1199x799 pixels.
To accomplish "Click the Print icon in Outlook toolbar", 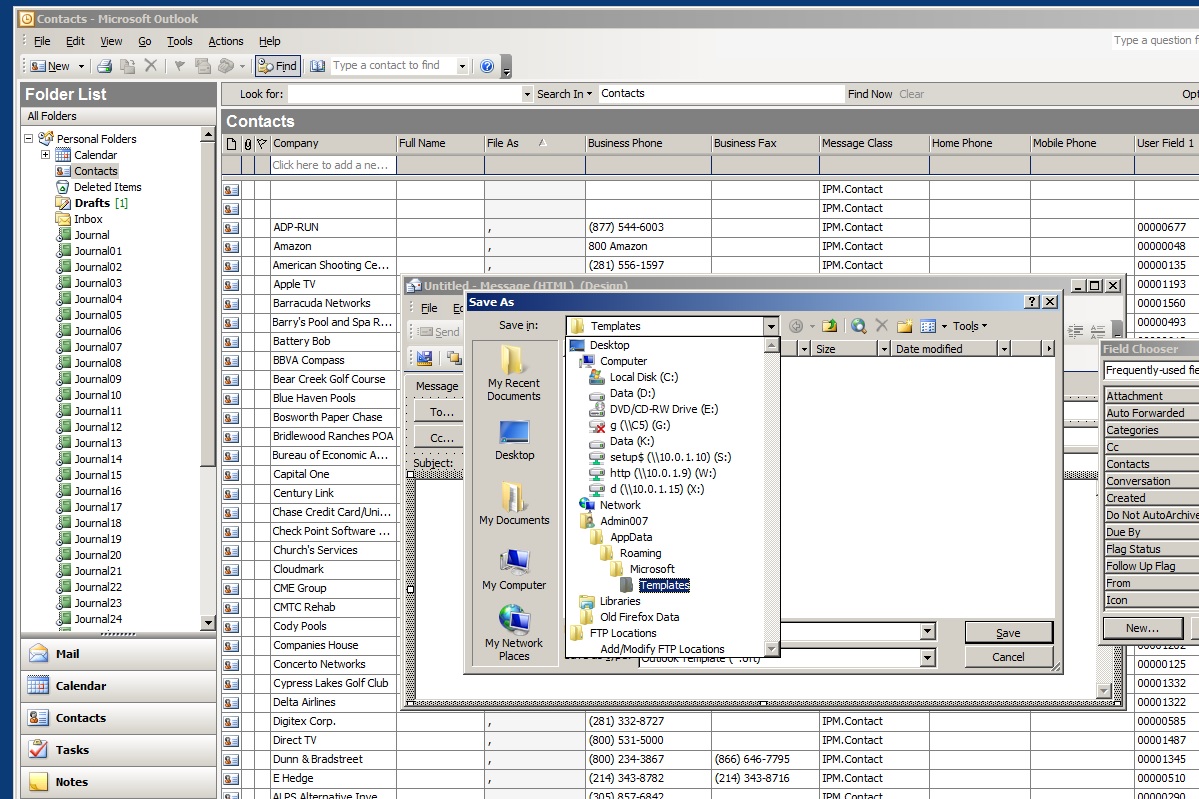I will tap(105, 67).
